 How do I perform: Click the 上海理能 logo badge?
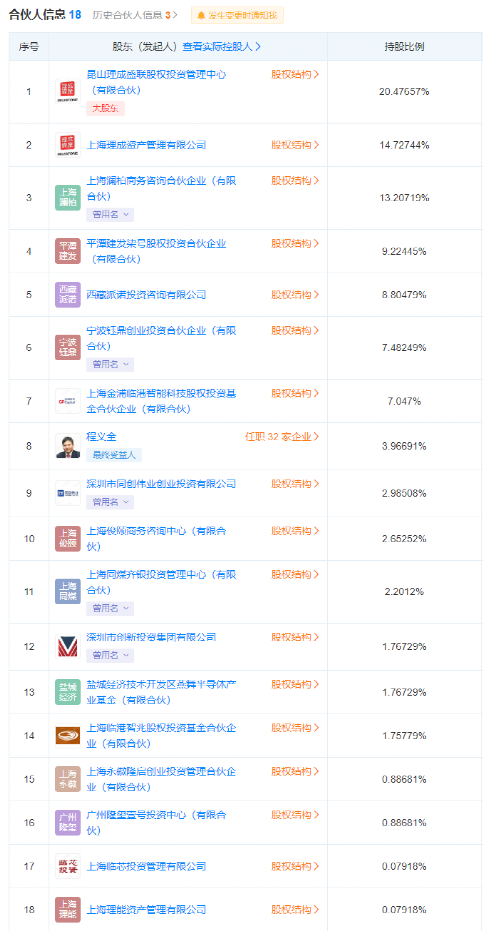[68, 910]
